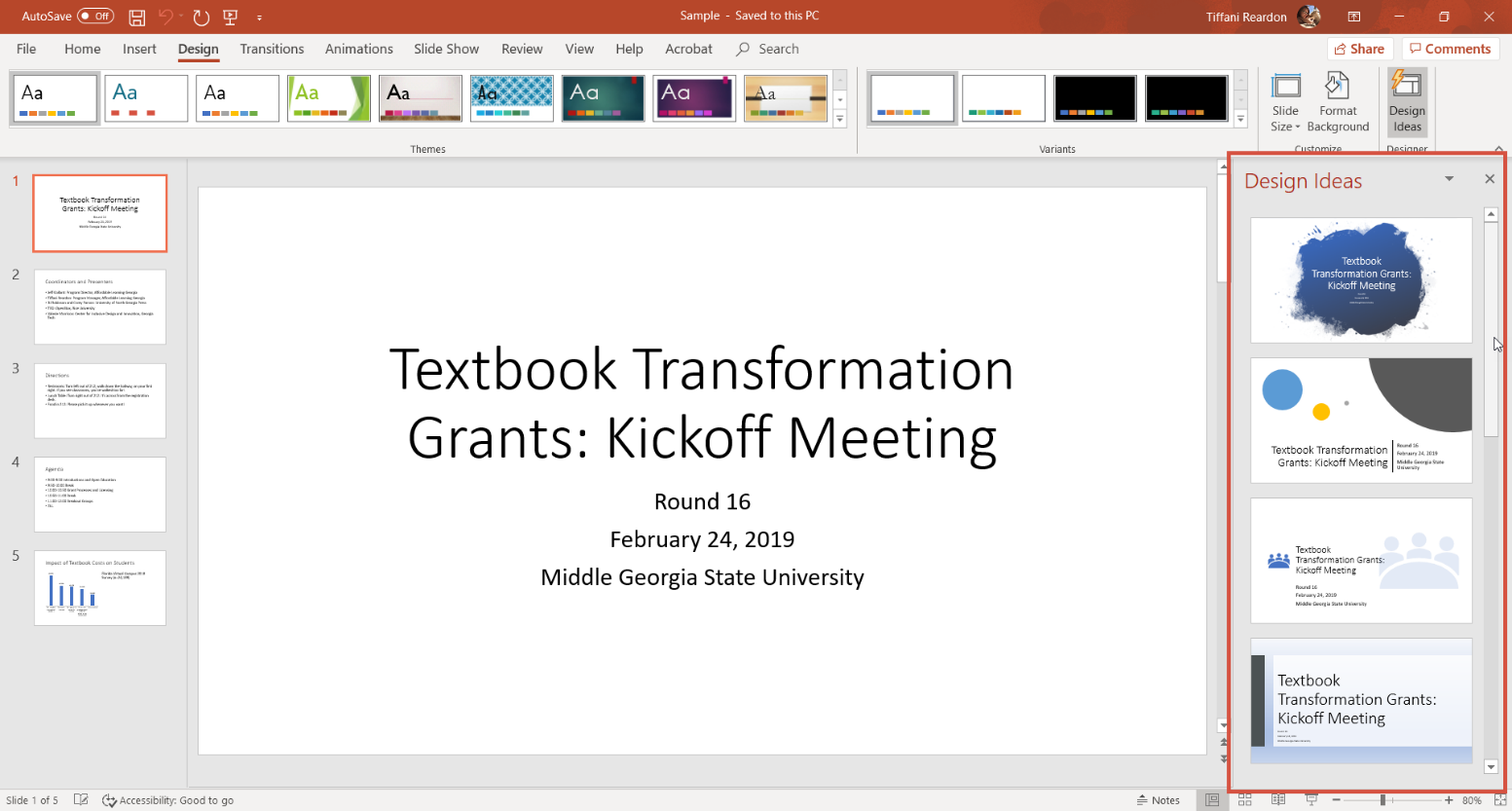Screen dimensions: 1512x811
Task: Switch to Reading View in status bar
Action: pyautogui.click(x=1278, y=799)
